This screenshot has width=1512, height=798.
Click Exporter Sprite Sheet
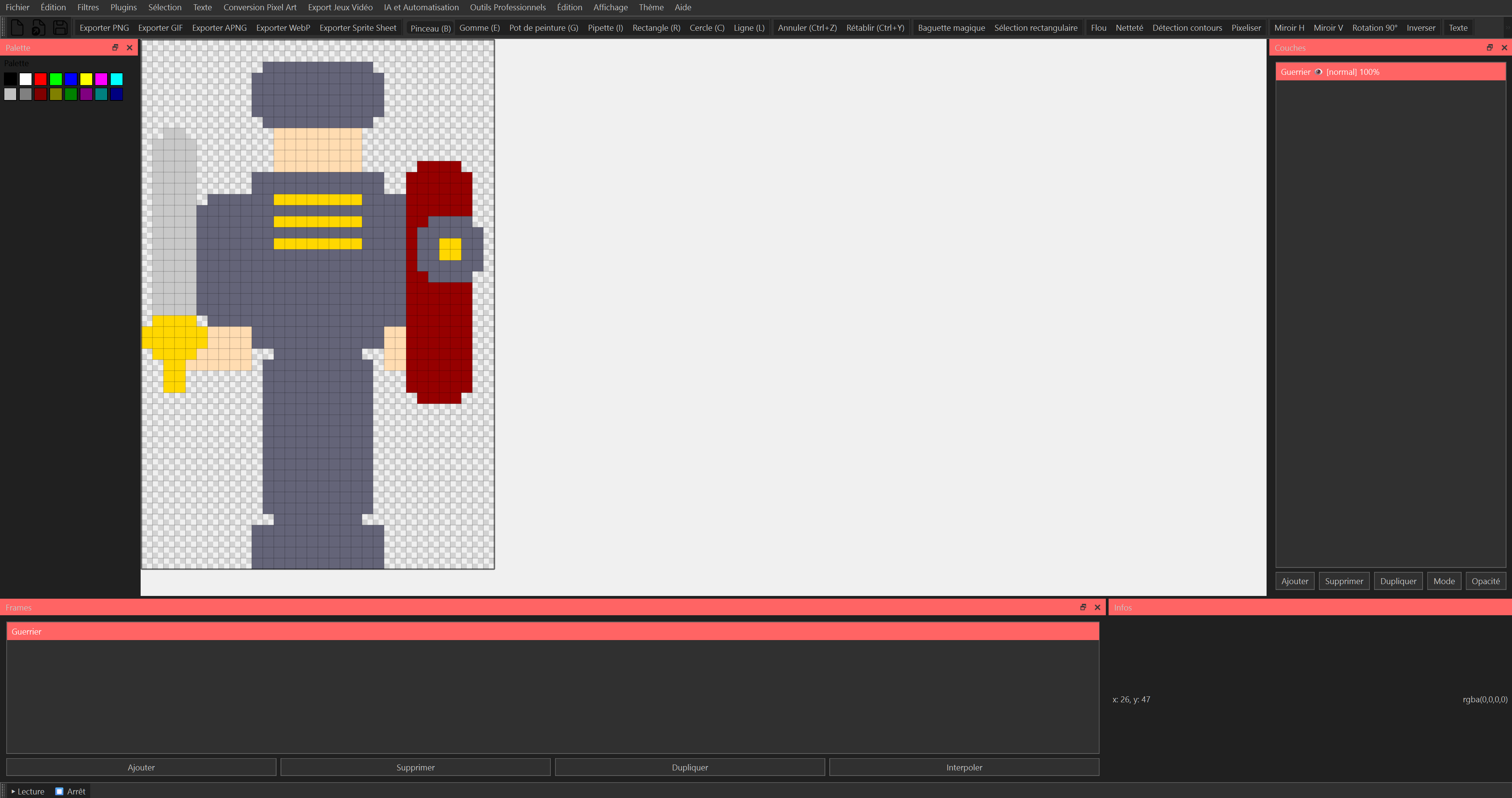[357, 28]
